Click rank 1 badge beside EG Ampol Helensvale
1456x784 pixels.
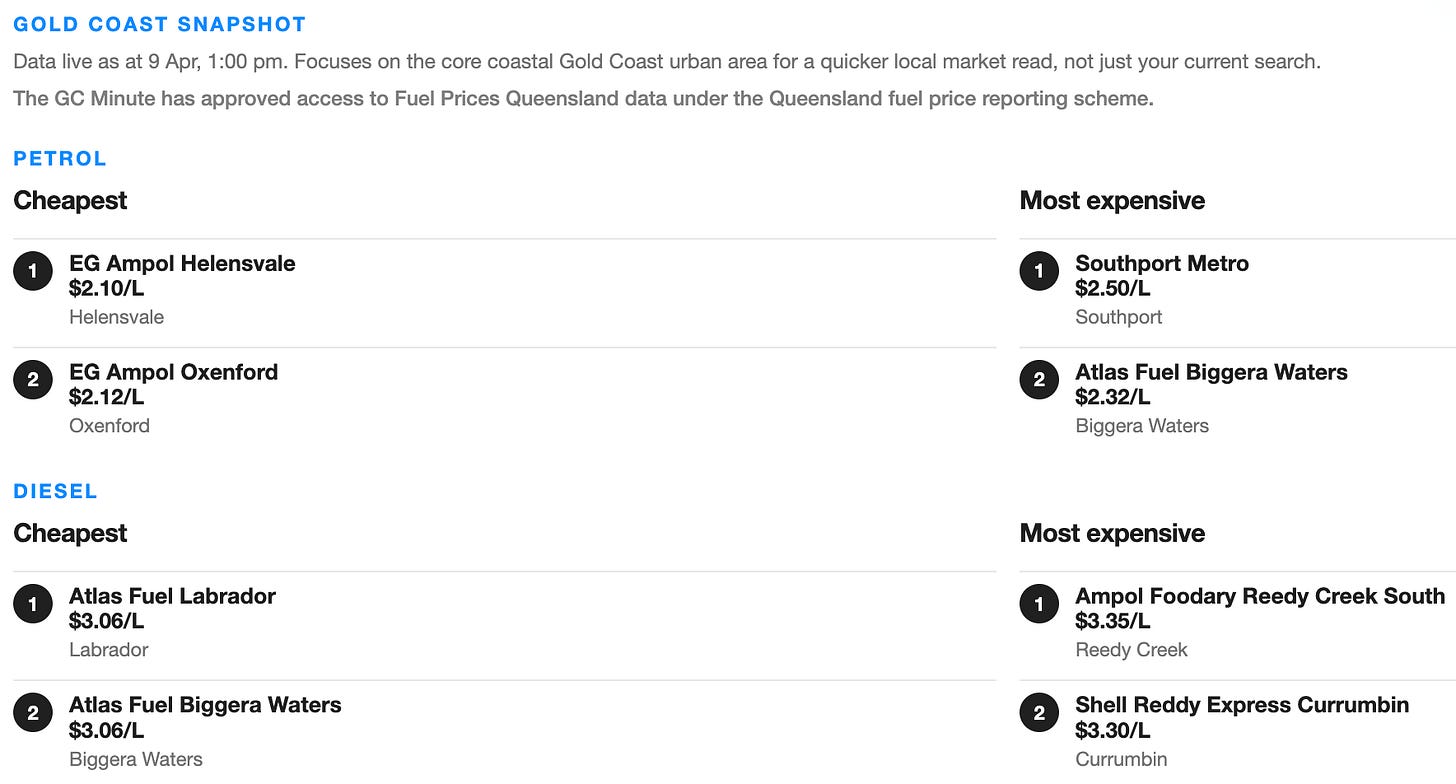tap(33, 271)
